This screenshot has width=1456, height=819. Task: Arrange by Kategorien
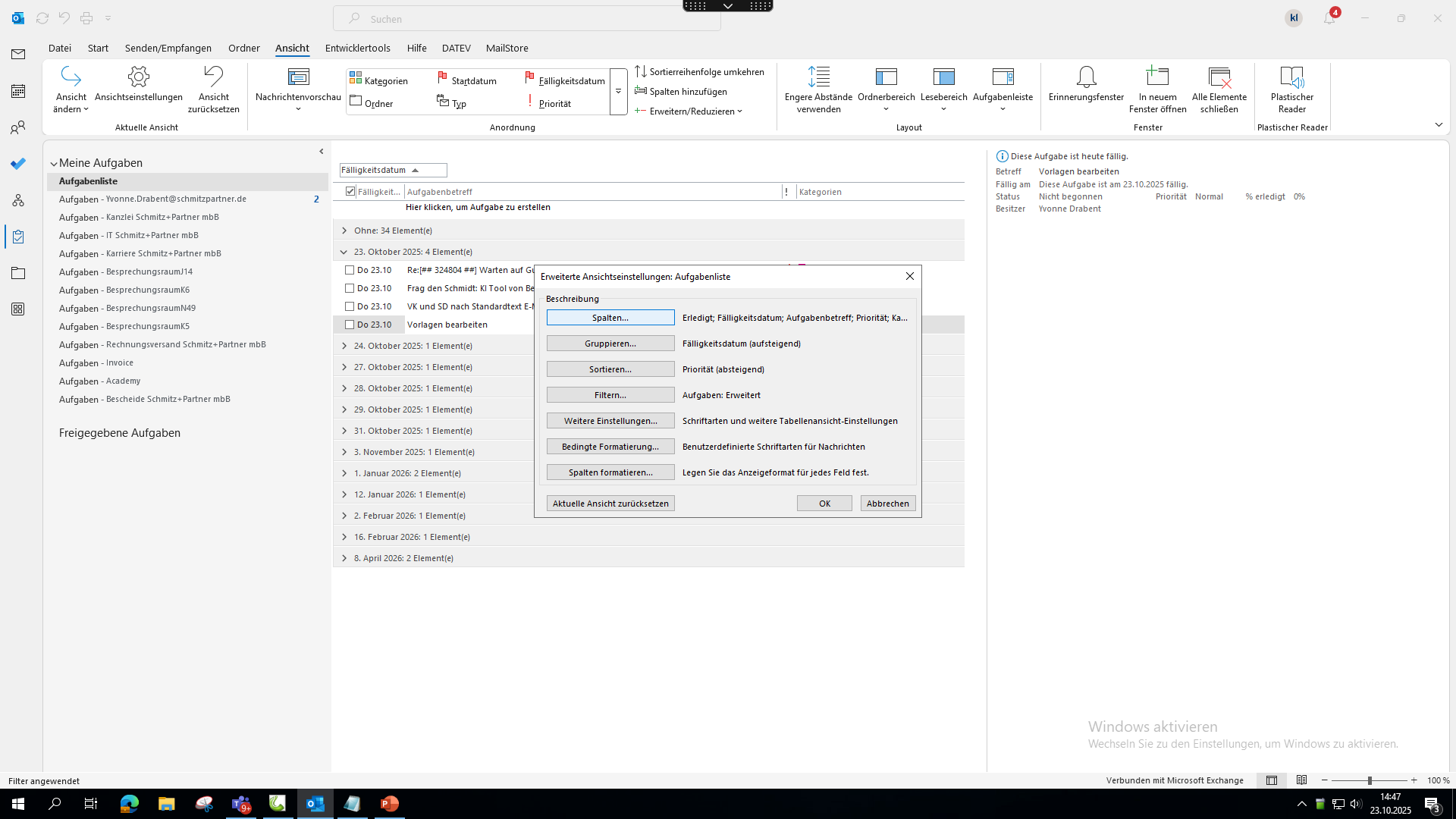click(378, 80)
